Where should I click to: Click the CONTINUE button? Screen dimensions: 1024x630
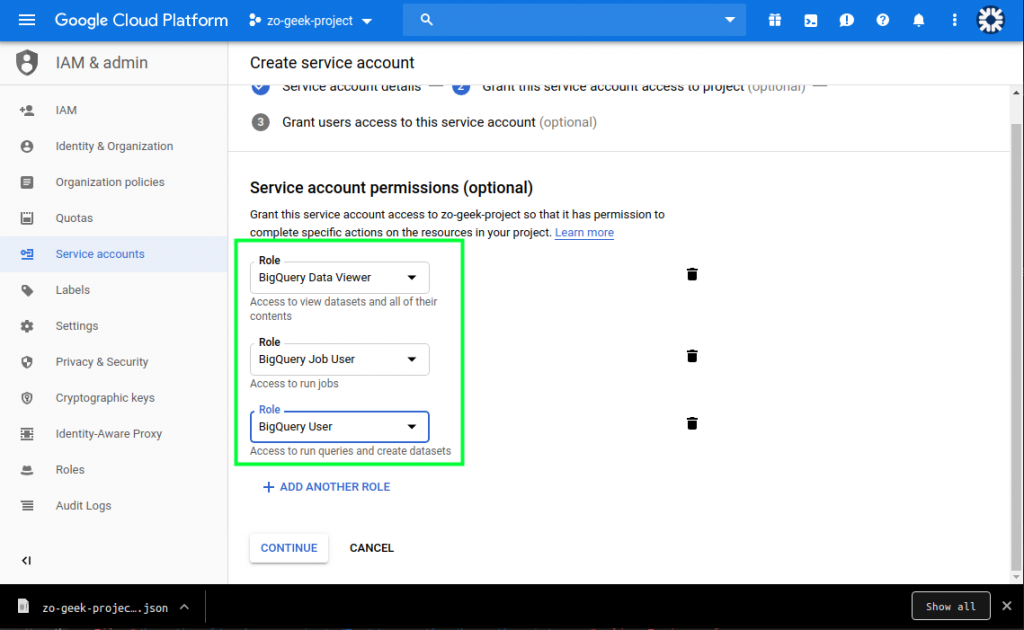tap(289, 548)
